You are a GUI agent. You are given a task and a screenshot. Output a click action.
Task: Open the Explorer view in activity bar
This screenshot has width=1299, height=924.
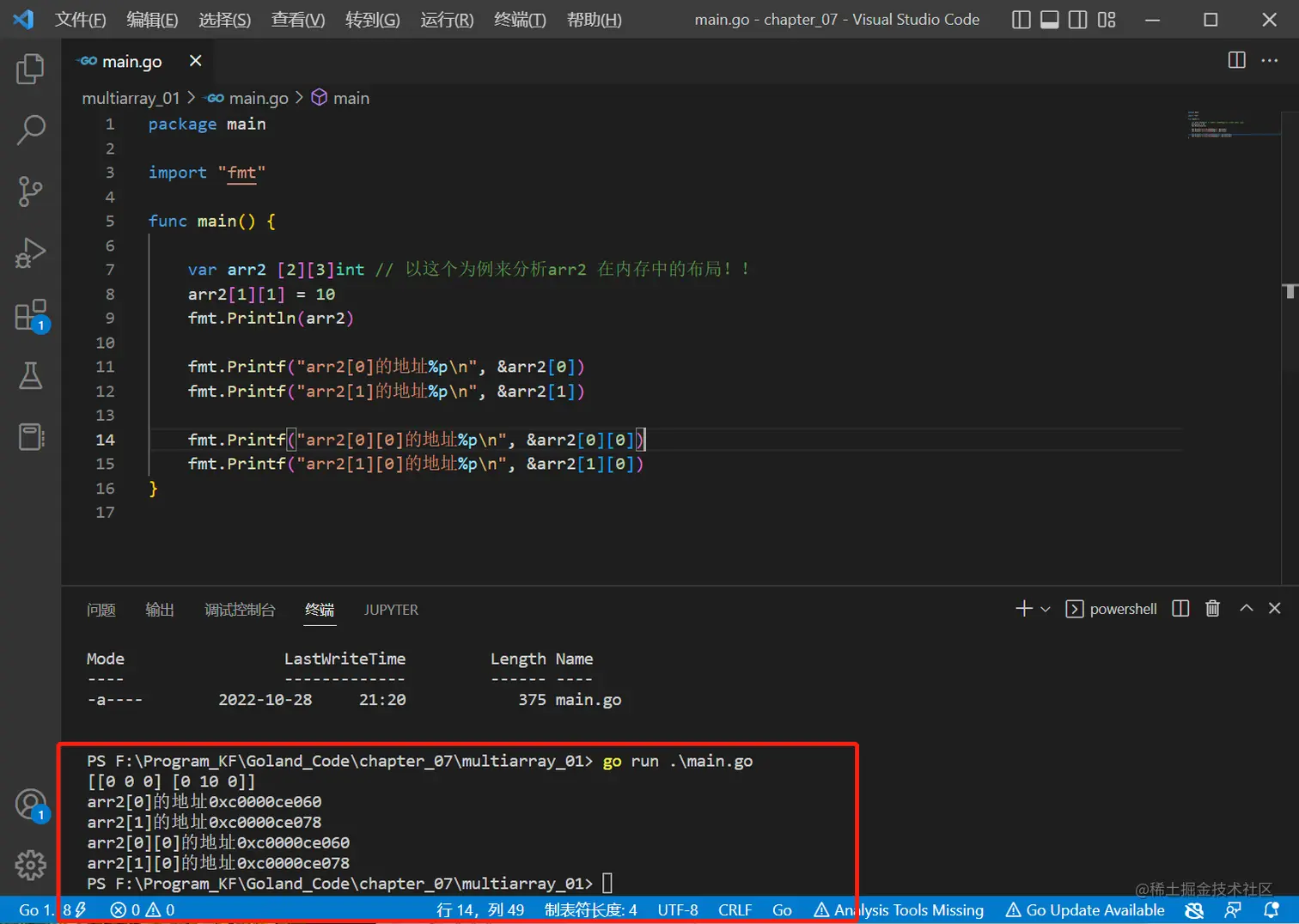coord(30,69)
